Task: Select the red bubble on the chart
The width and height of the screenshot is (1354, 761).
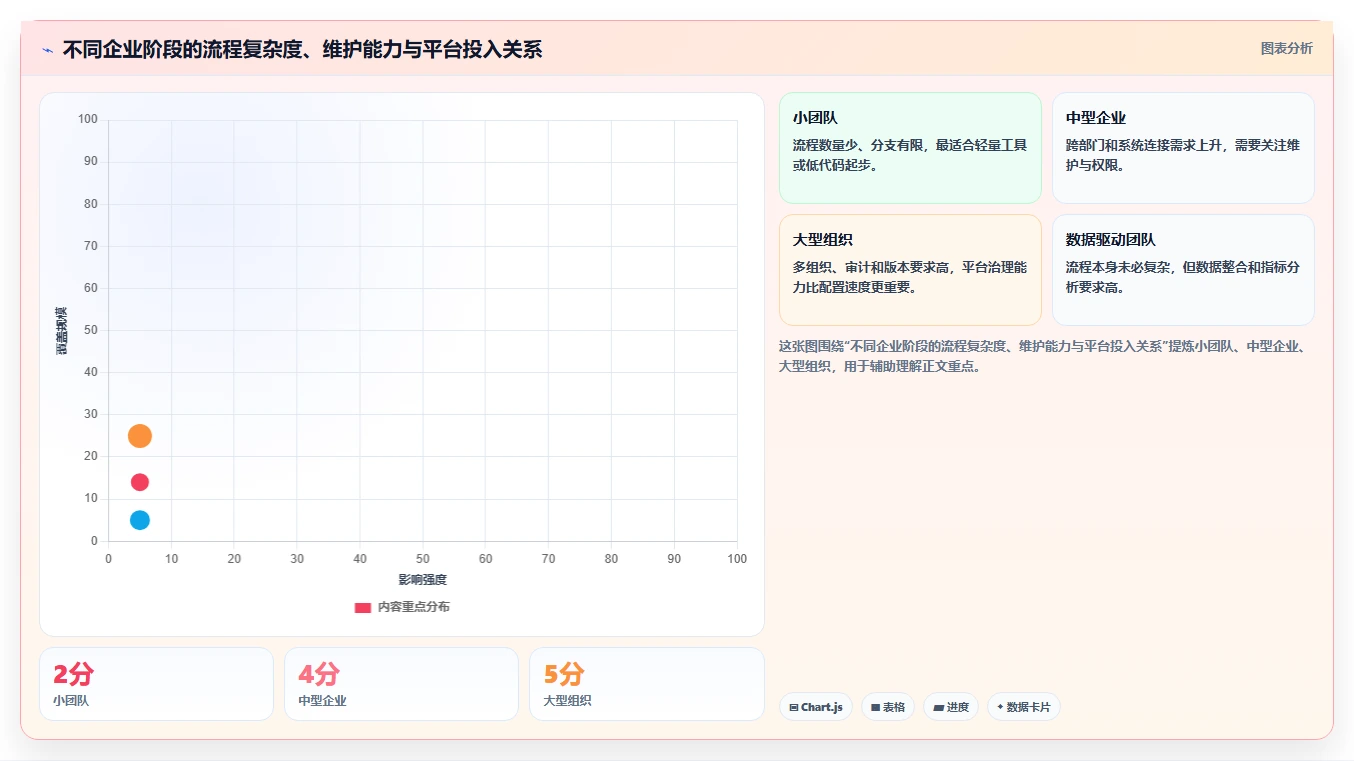Action: coord(140,482)
